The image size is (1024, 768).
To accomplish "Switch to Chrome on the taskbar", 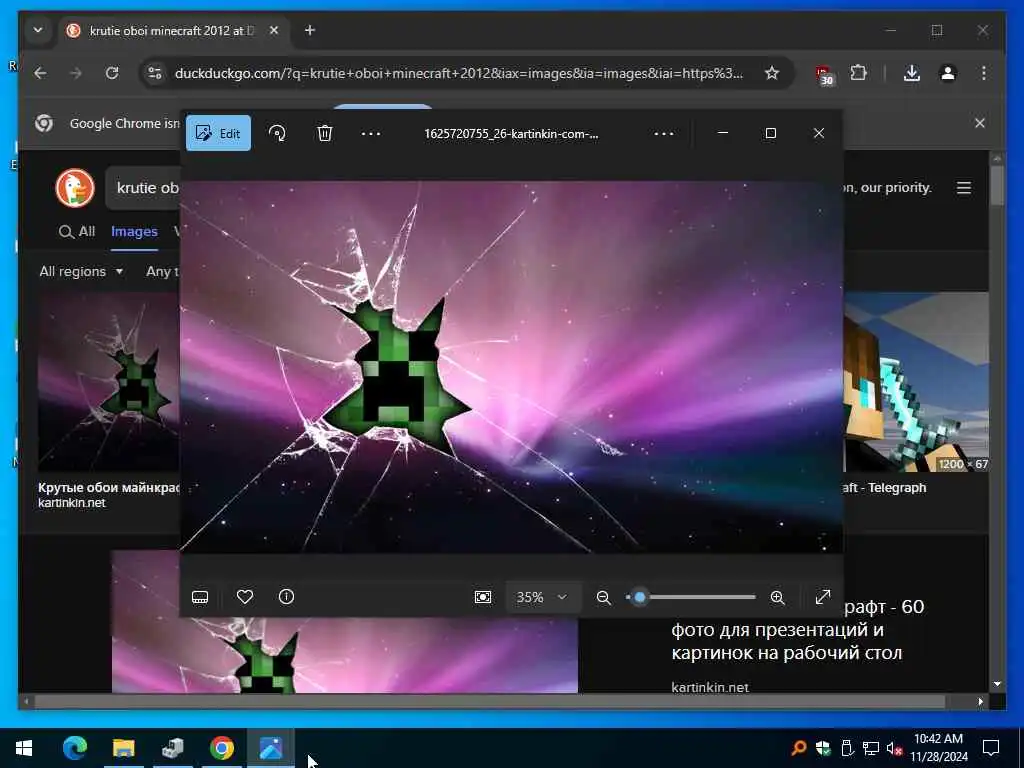I will pos(221,748).
